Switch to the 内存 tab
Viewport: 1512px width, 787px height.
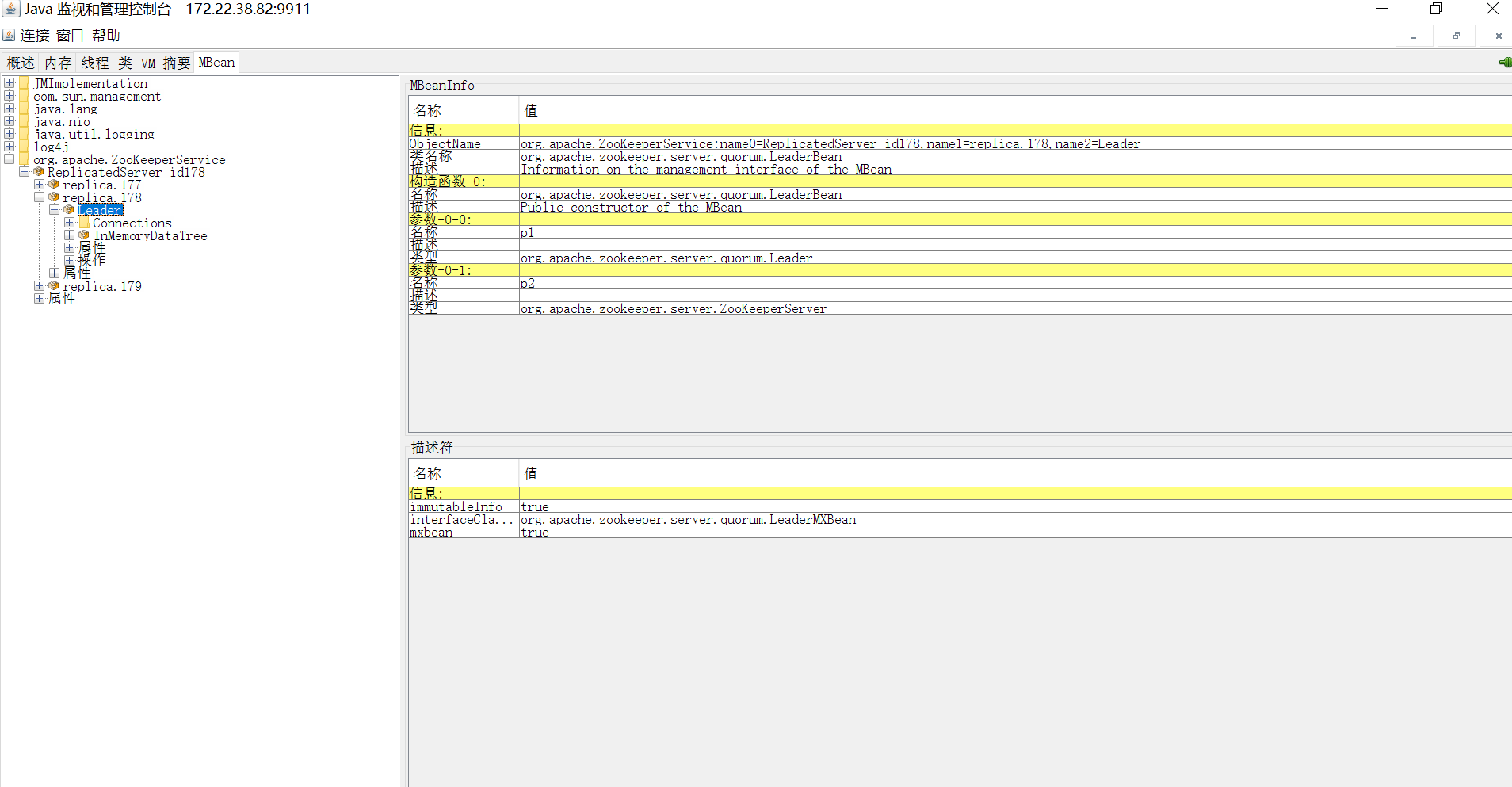[58, 63]
